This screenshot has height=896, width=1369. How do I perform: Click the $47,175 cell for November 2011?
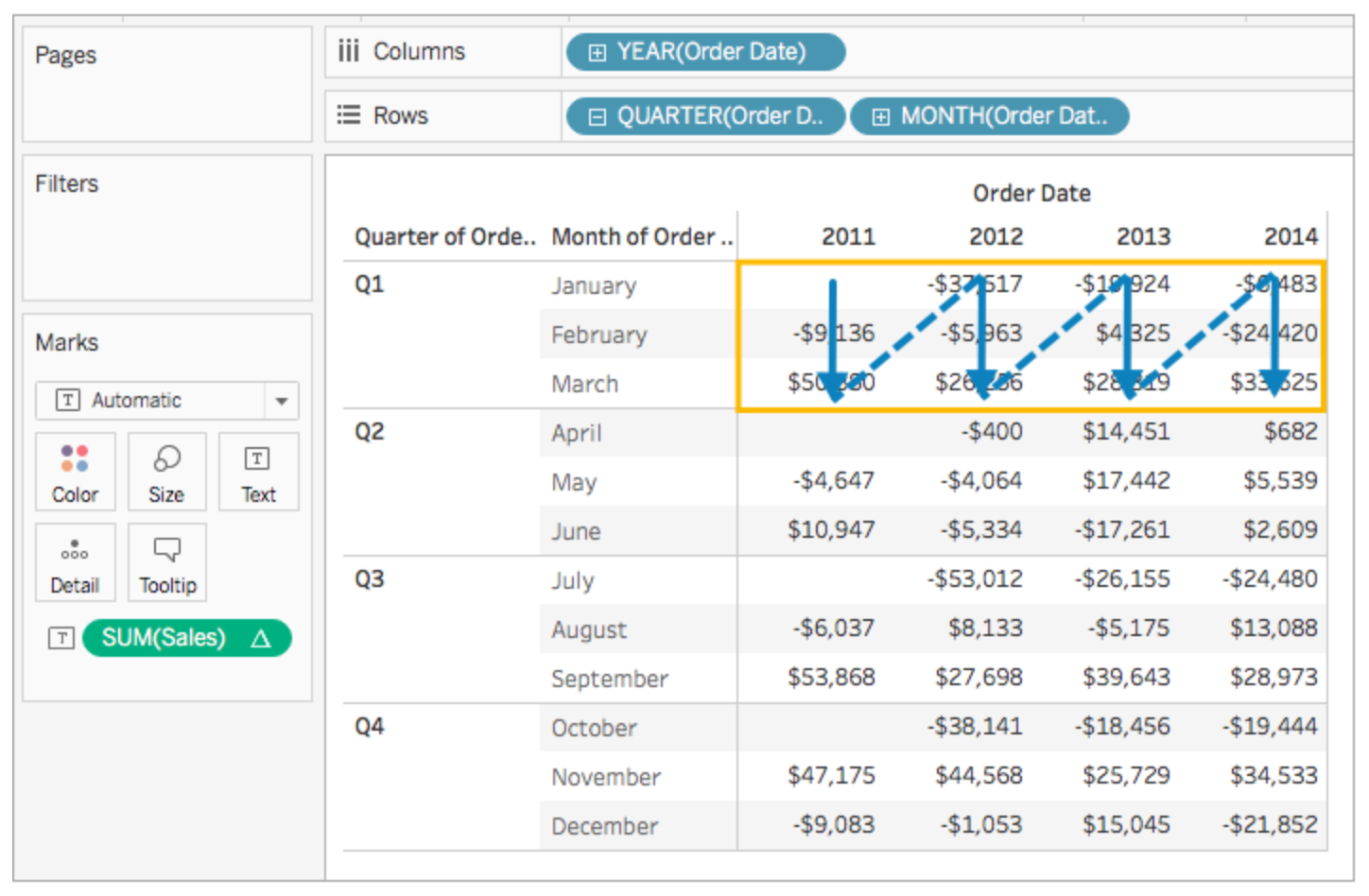[x=831, y=776]
